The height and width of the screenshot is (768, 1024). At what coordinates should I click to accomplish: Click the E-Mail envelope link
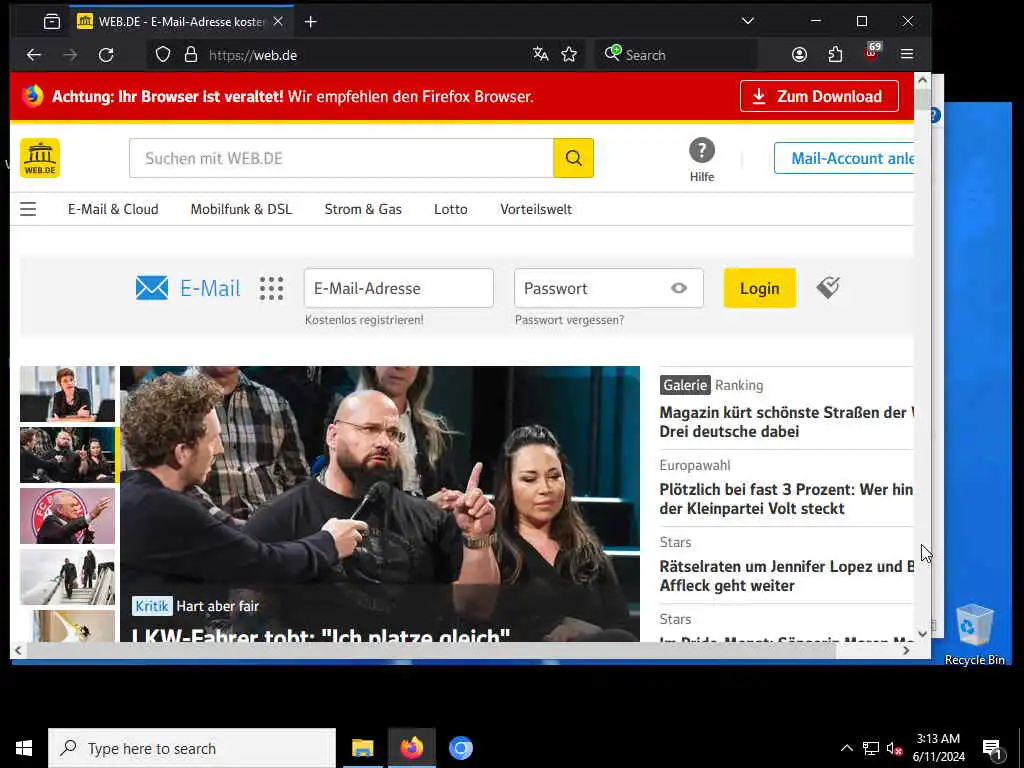click(188, 288)
